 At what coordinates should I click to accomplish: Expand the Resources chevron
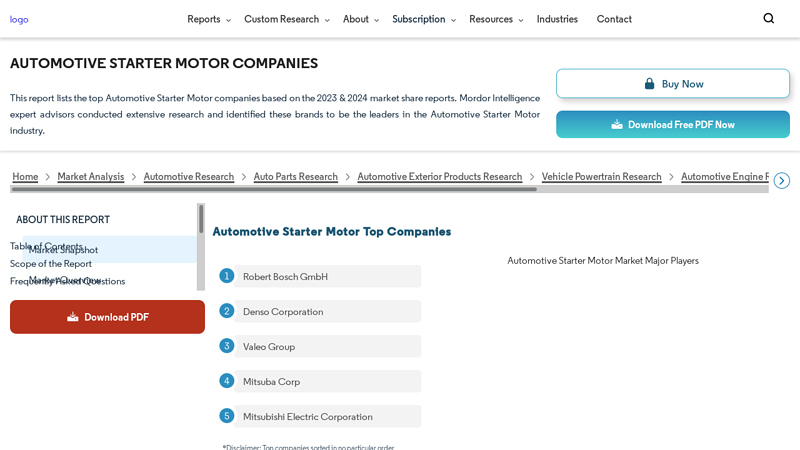pos(520,20)
